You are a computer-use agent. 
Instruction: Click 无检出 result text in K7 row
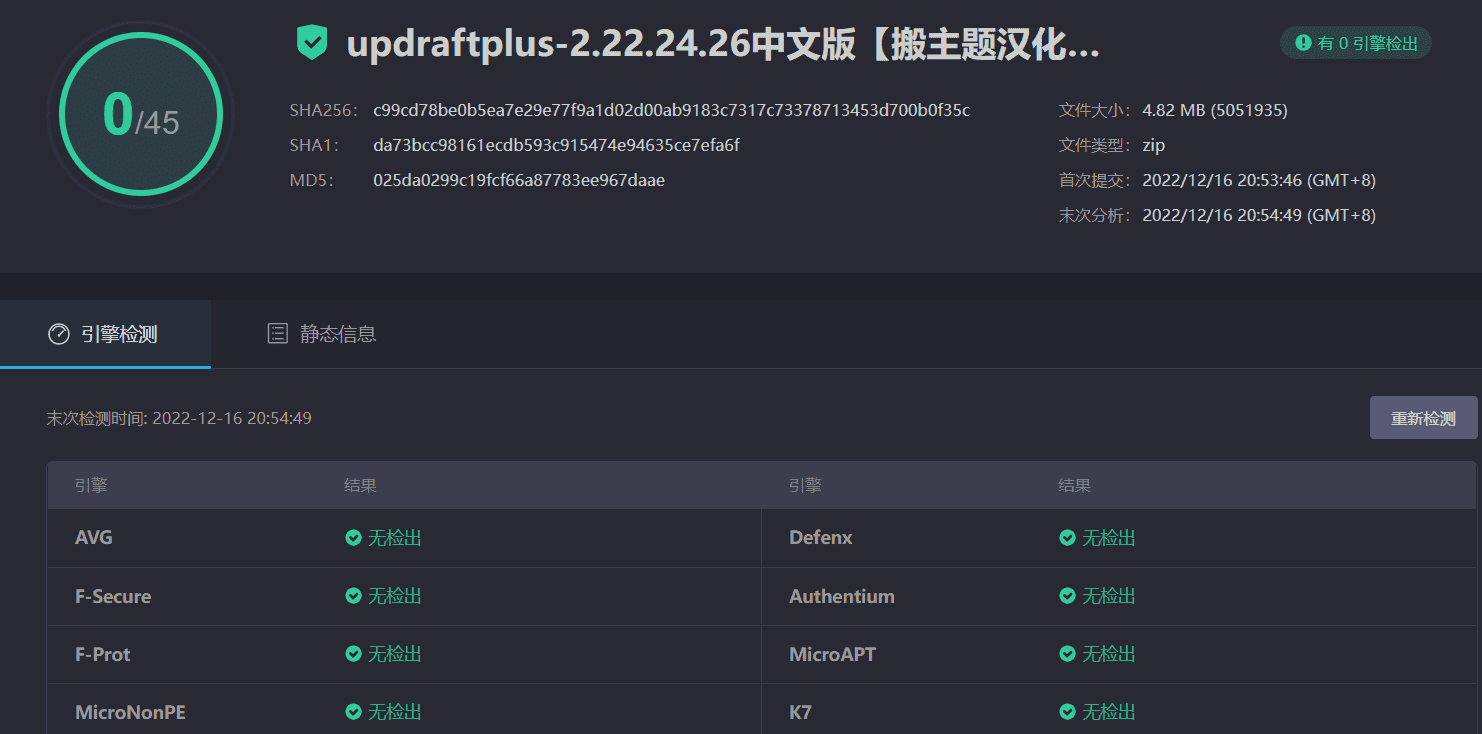1109,712
